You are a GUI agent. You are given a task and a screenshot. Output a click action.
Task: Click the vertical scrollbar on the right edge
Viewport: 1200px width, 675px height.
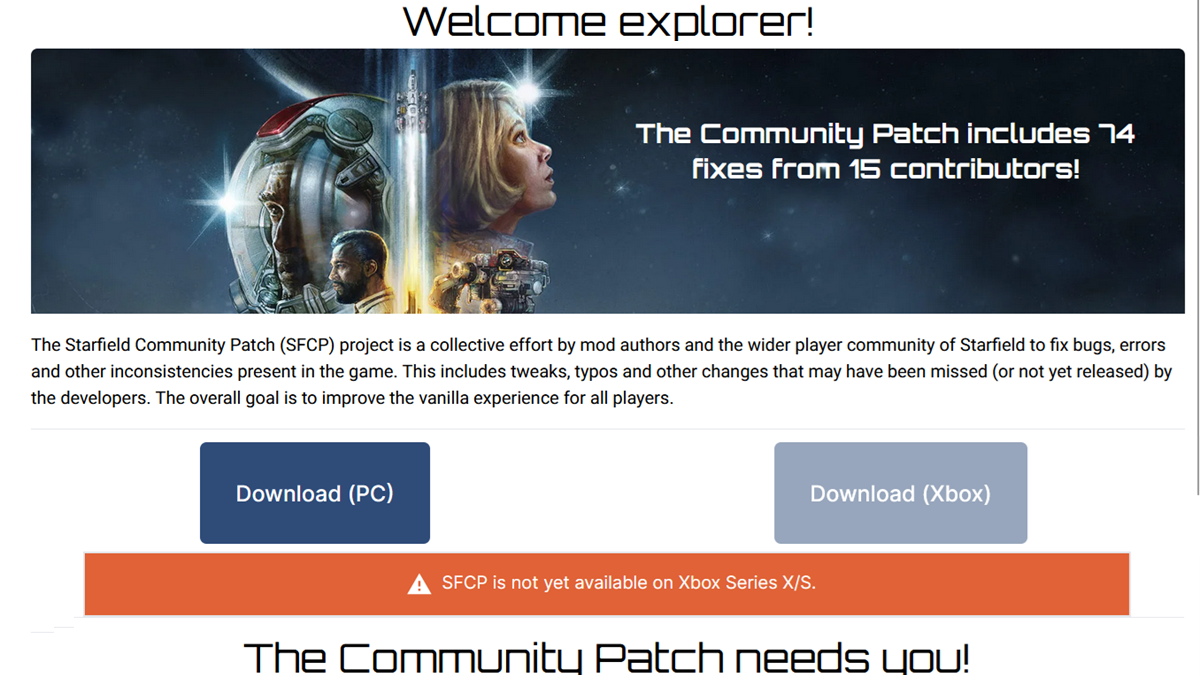tap(1196, 250)
